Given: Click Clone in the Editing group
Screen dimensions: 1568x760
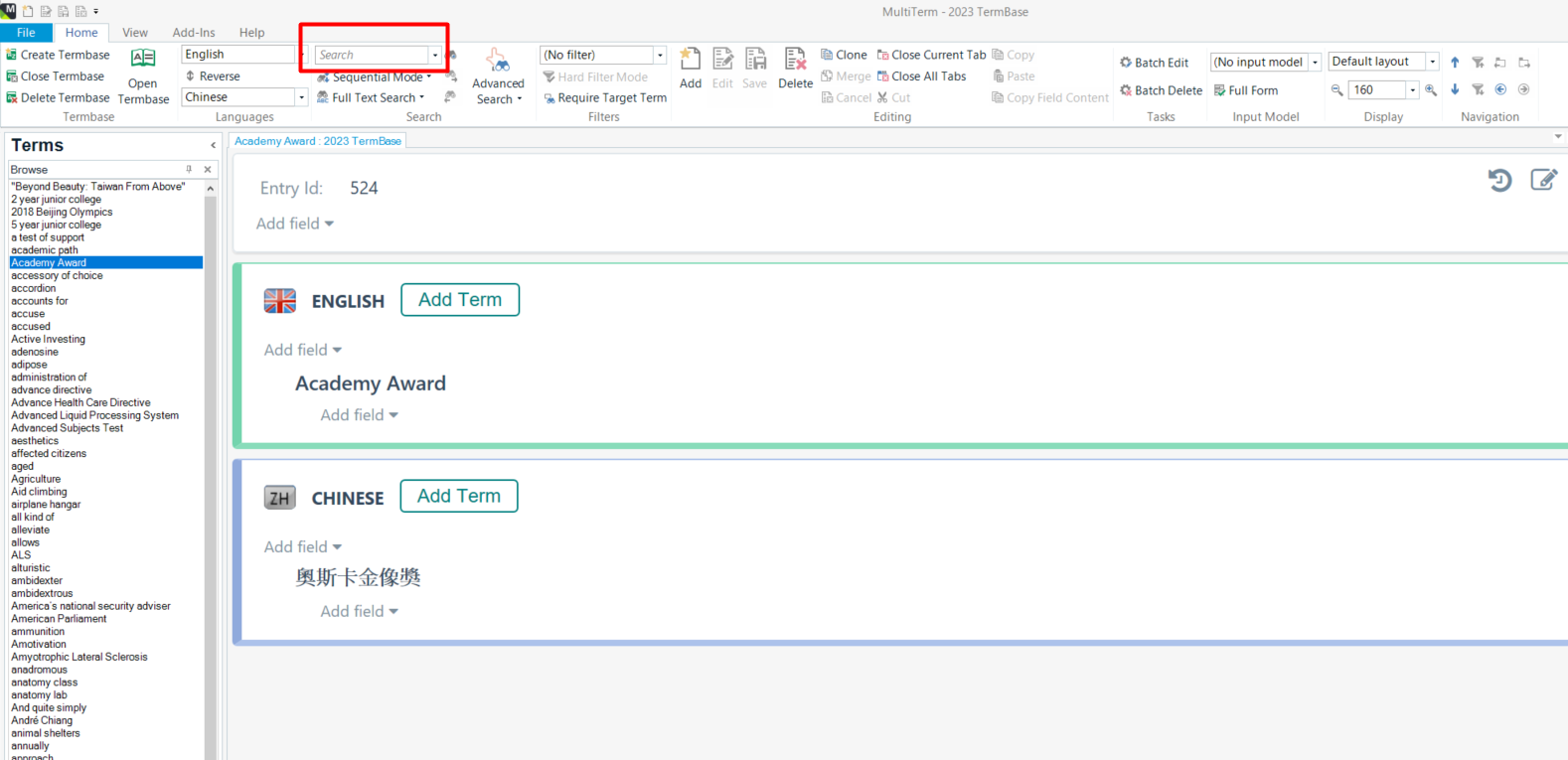Looking at the screenshot, I should [x=844, y=55].
